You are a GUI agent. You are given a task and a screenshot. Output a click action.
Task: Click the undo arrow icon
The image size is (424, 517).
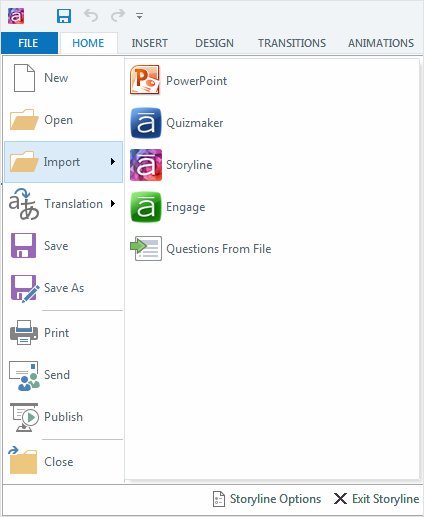pyautogui.click(x=91, y=15)
